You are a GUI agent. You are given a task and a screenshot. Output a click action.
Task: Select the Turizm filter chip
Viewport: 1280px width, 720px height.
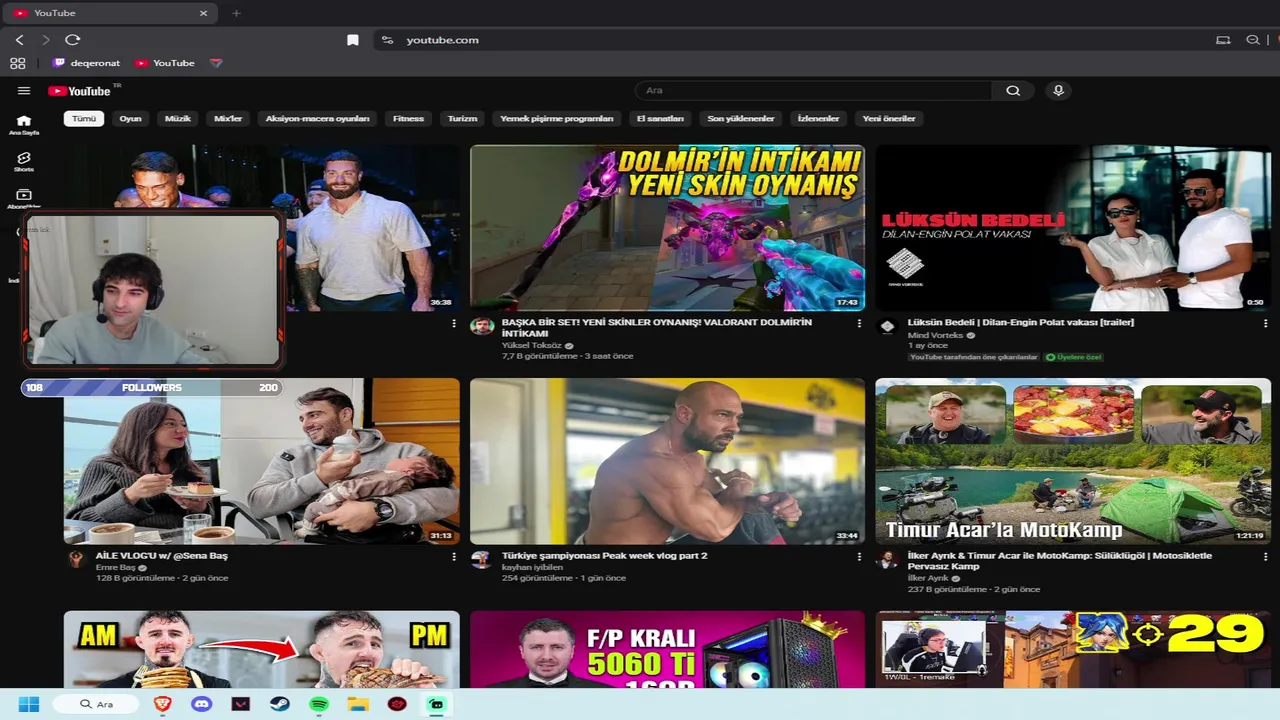(x=462, y=118)
